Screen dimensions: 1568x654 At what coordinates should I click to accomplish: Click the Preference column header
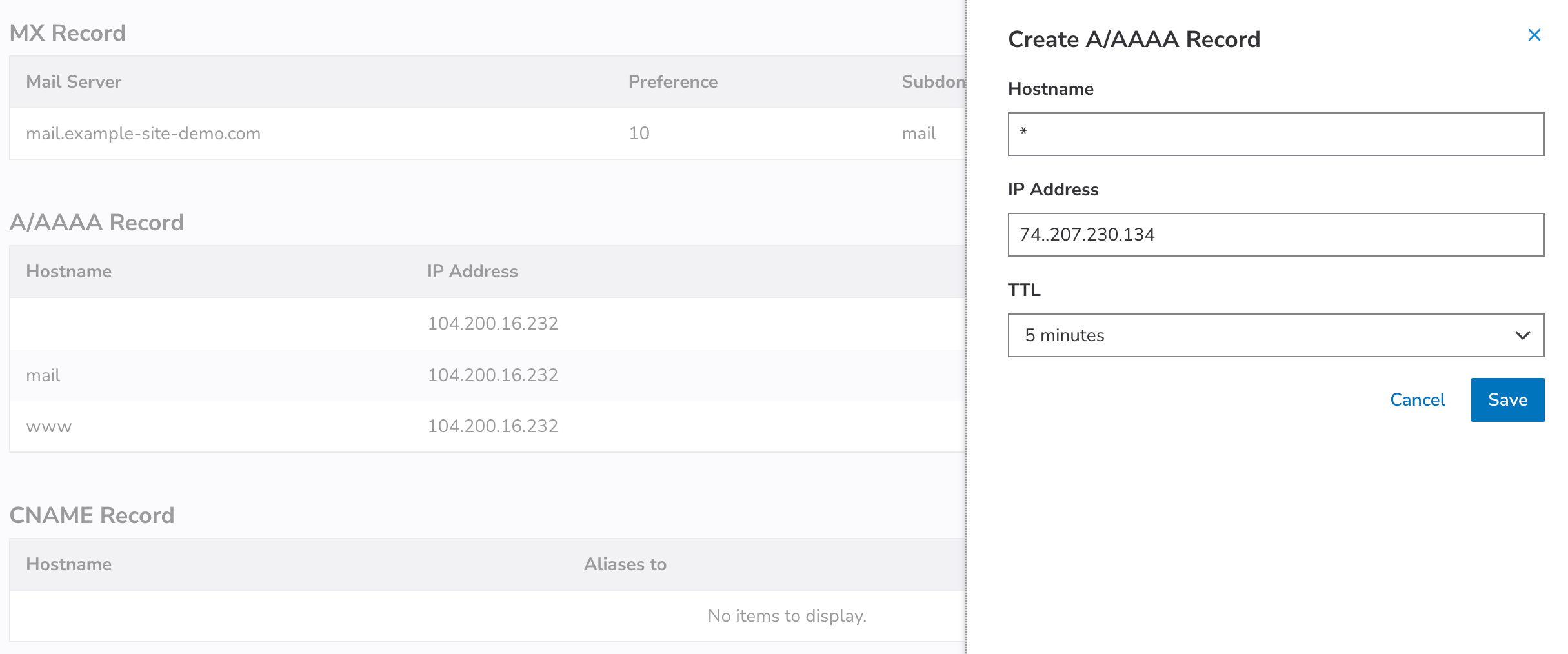pyautogui.click(x=672, y=82)
